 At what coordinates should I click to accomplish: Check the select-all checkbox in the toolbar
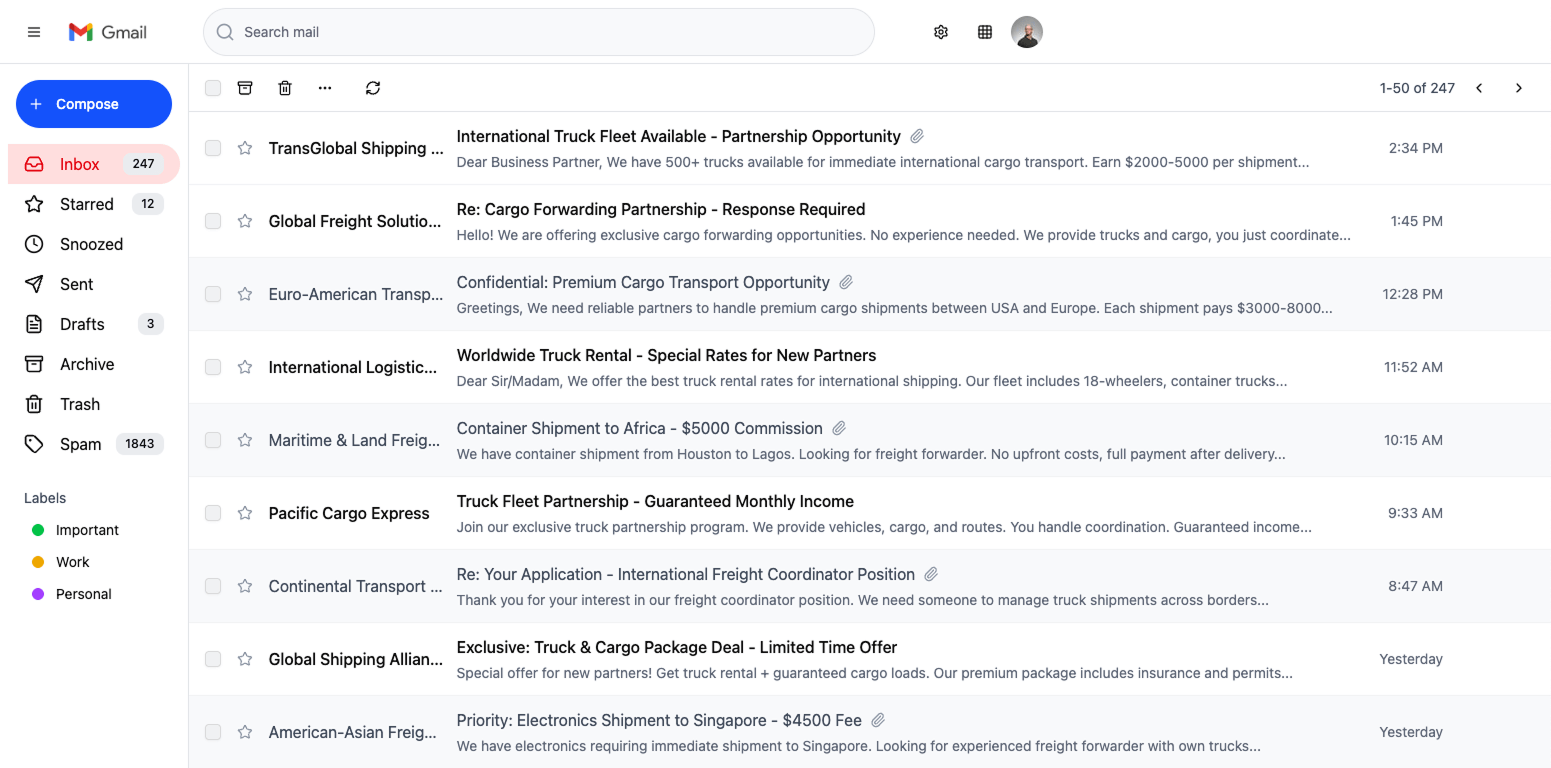212,88
